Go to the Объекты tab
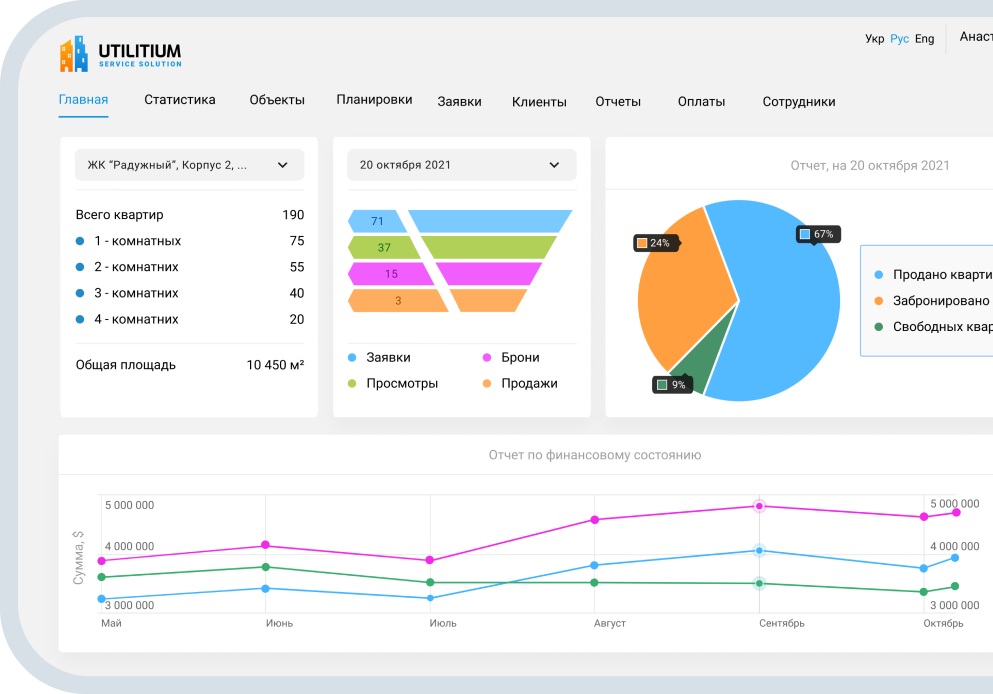The width and height of the screenshot is (993, 694). click(277, 99)
